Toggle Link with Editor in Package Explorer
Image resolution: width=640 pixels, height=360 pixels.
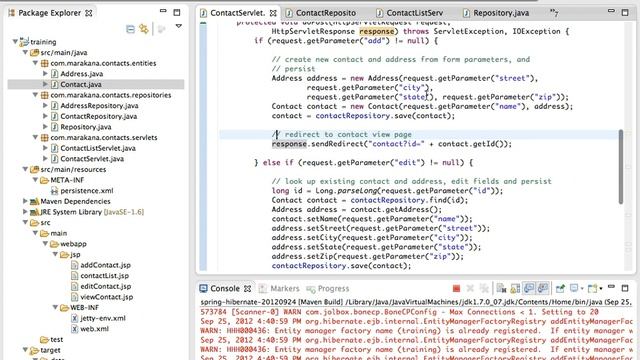tap(144, 29)
